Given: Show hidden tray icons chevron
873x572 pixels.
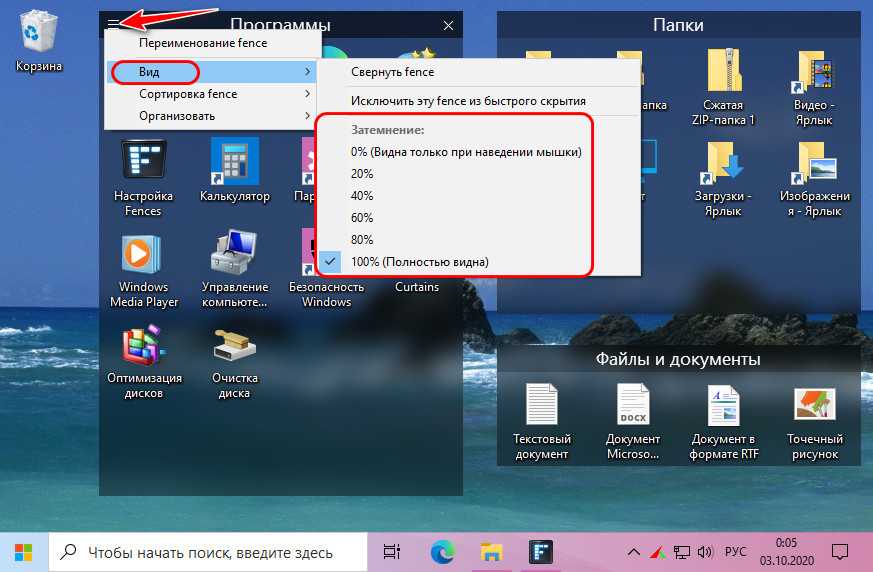Looking at the screenshot, I should [x=633, y=552].
